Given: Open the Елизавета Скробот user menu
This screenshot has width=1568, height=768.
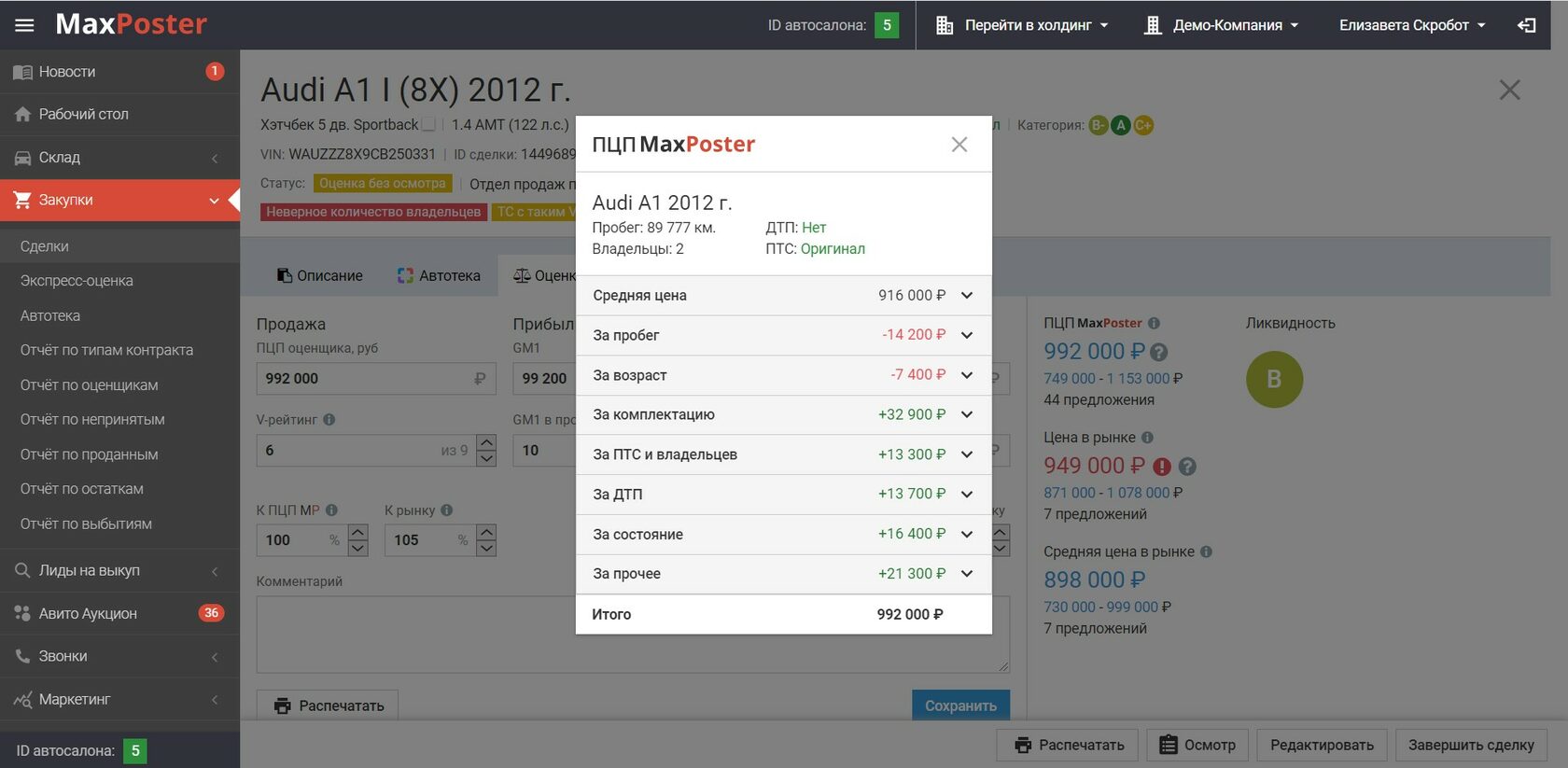Looking at the screenshot, I should click(1412, 25).
